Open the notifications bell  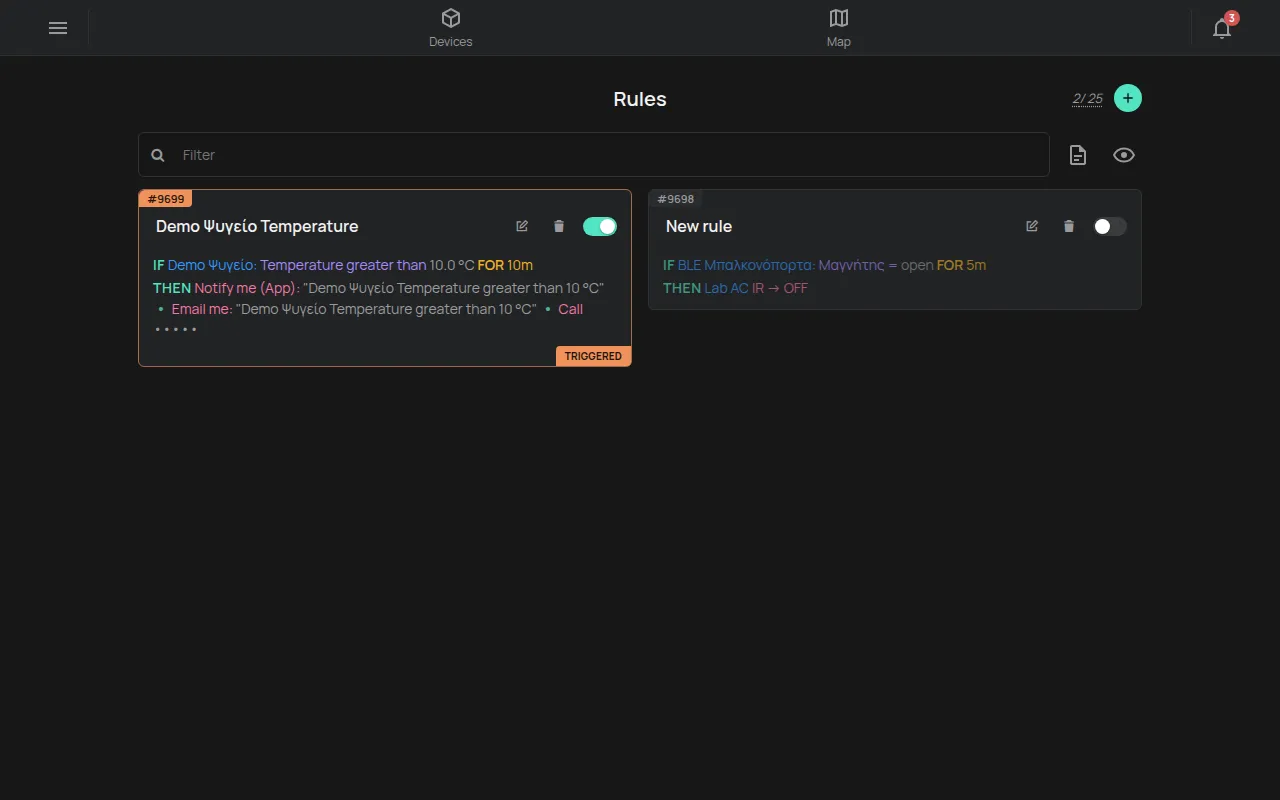click(1222, 28)
